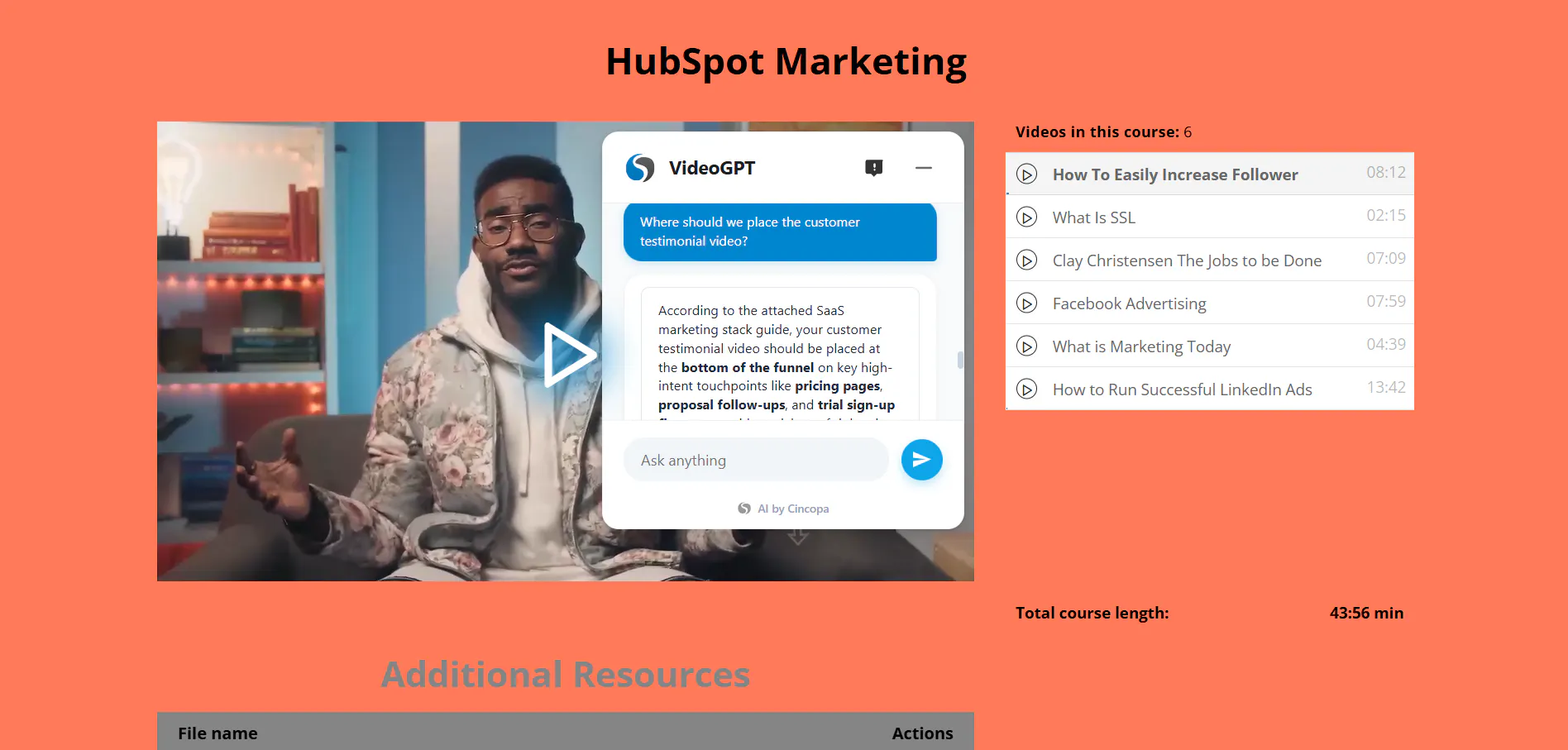This screenshot has width=1568, height=750.
Task: Click the Additional Resources heading
Action: (566, 674)
